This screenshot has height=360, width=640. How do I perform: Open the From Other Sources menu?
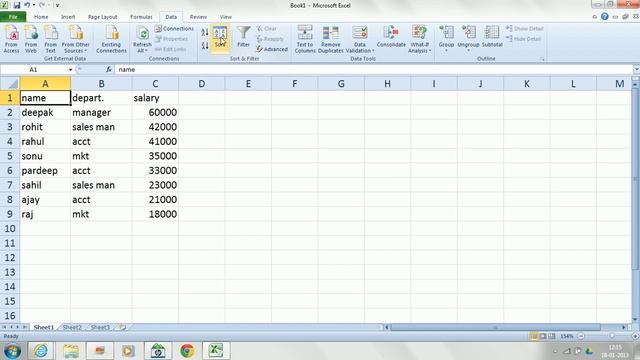click(76, 39)
